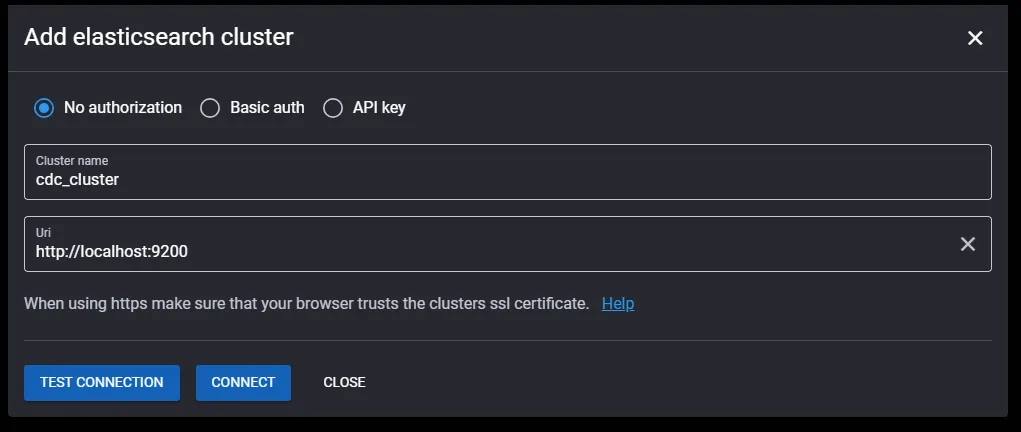Choose the Basic auth radio option
This screenshot has width=1021, height=432.
coord(210,108)
